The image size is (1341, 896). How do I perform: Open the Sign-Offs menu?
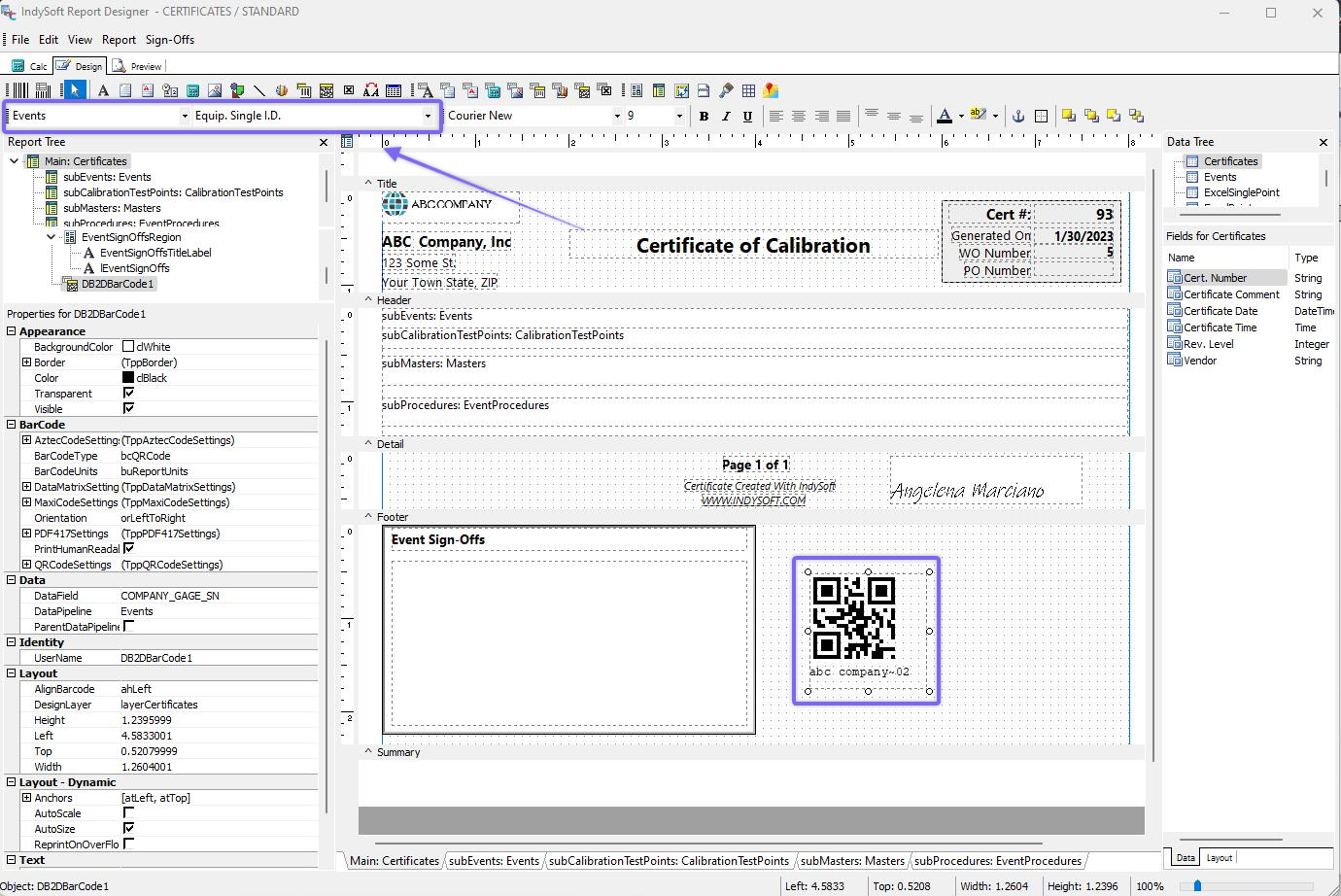point(170,40)
